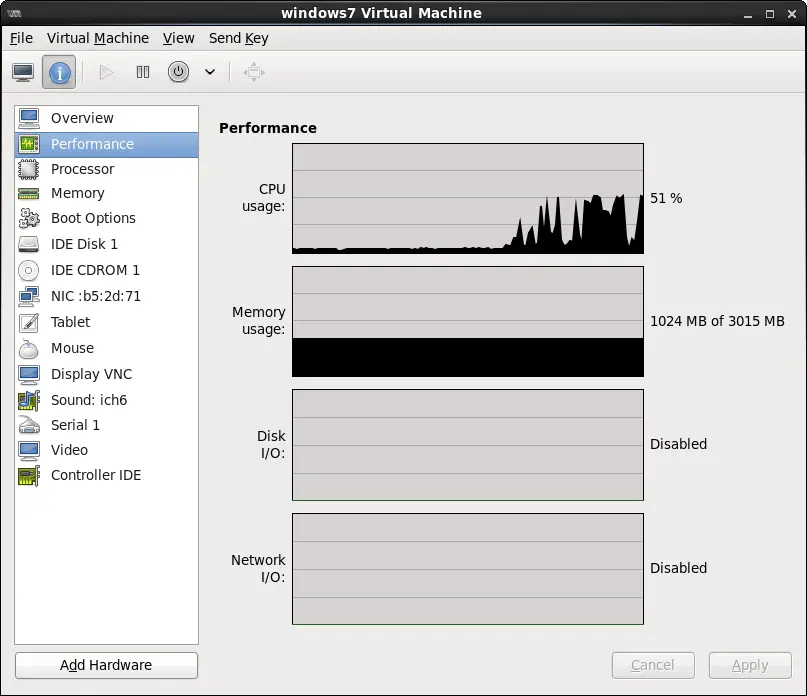Click the fullscreen toolbar icon
Viewport: 807px width, 696px height.
coord(254,72)
